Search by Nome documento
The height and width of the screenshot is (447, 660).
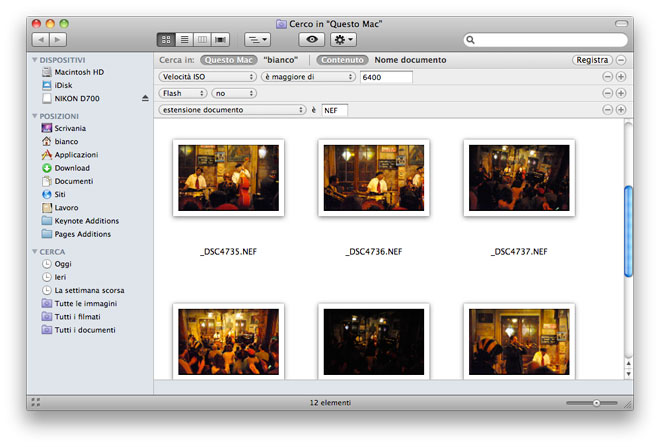410,60
